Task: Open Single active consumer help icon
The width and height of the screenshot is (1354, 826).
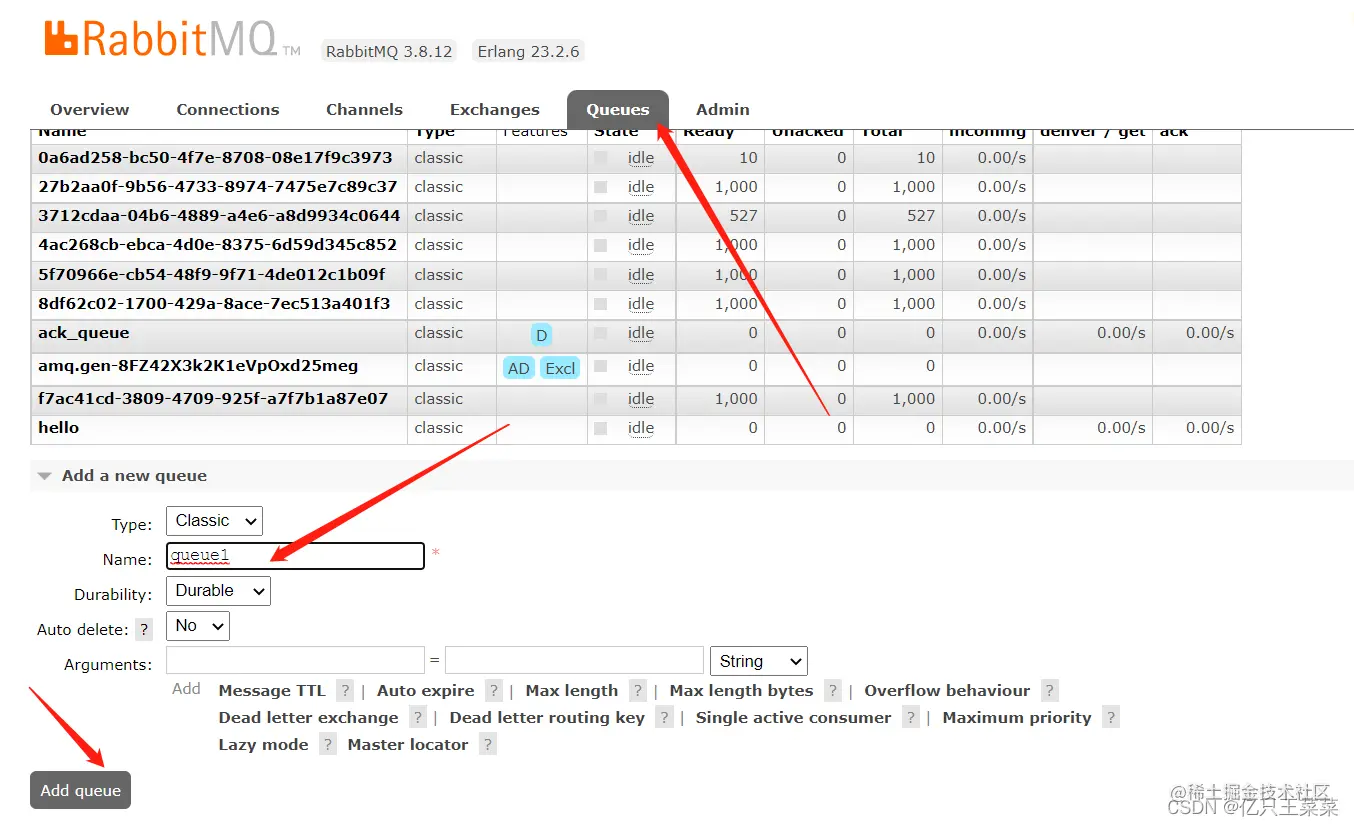Action: coord(910,718)
